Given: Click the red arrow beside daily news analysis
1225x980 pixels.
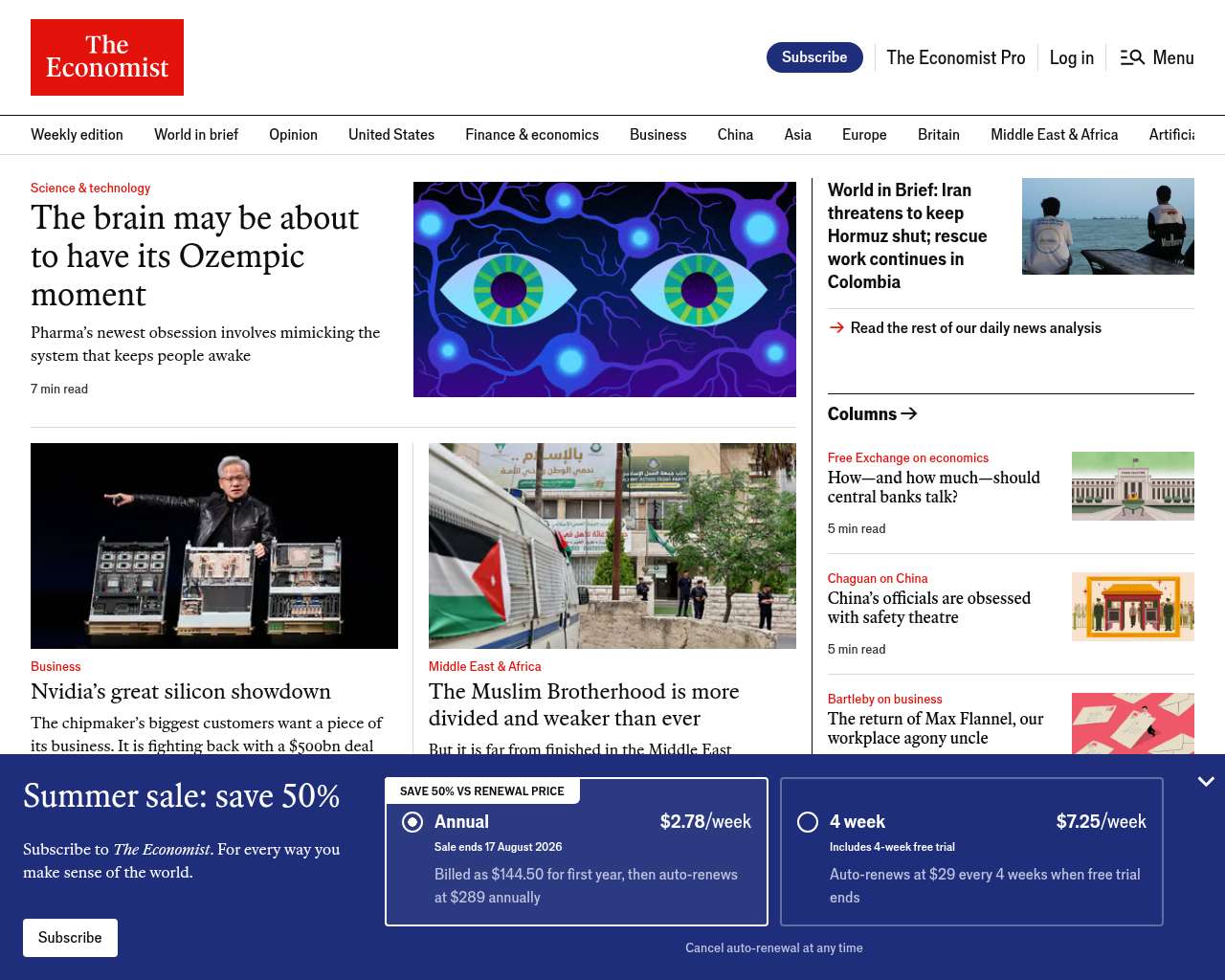Looking at the screenshot, I should tap(836, 327).
